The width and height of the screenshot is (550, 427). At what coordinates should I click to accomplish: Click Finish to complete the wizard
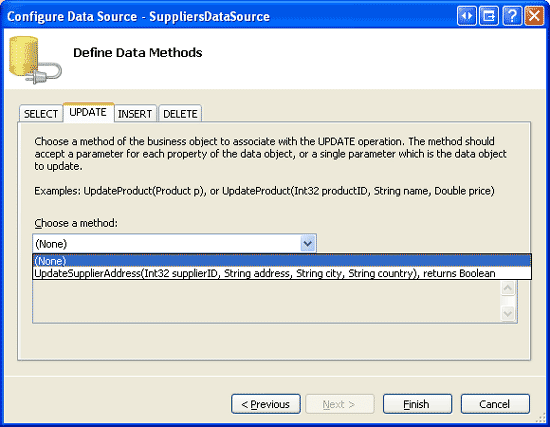point(417,404)
